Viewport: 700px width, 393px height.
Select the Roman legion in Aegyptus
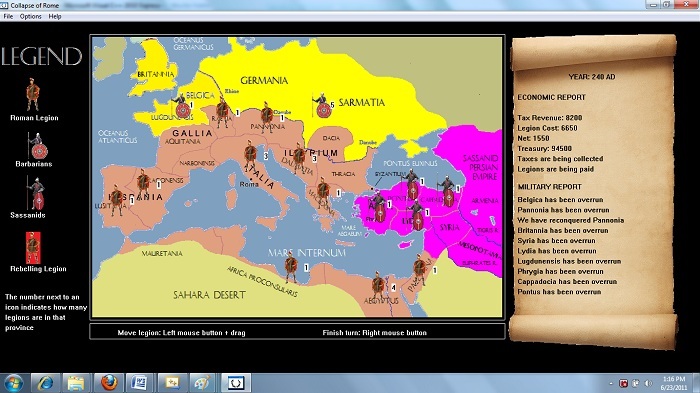(378, 286)
